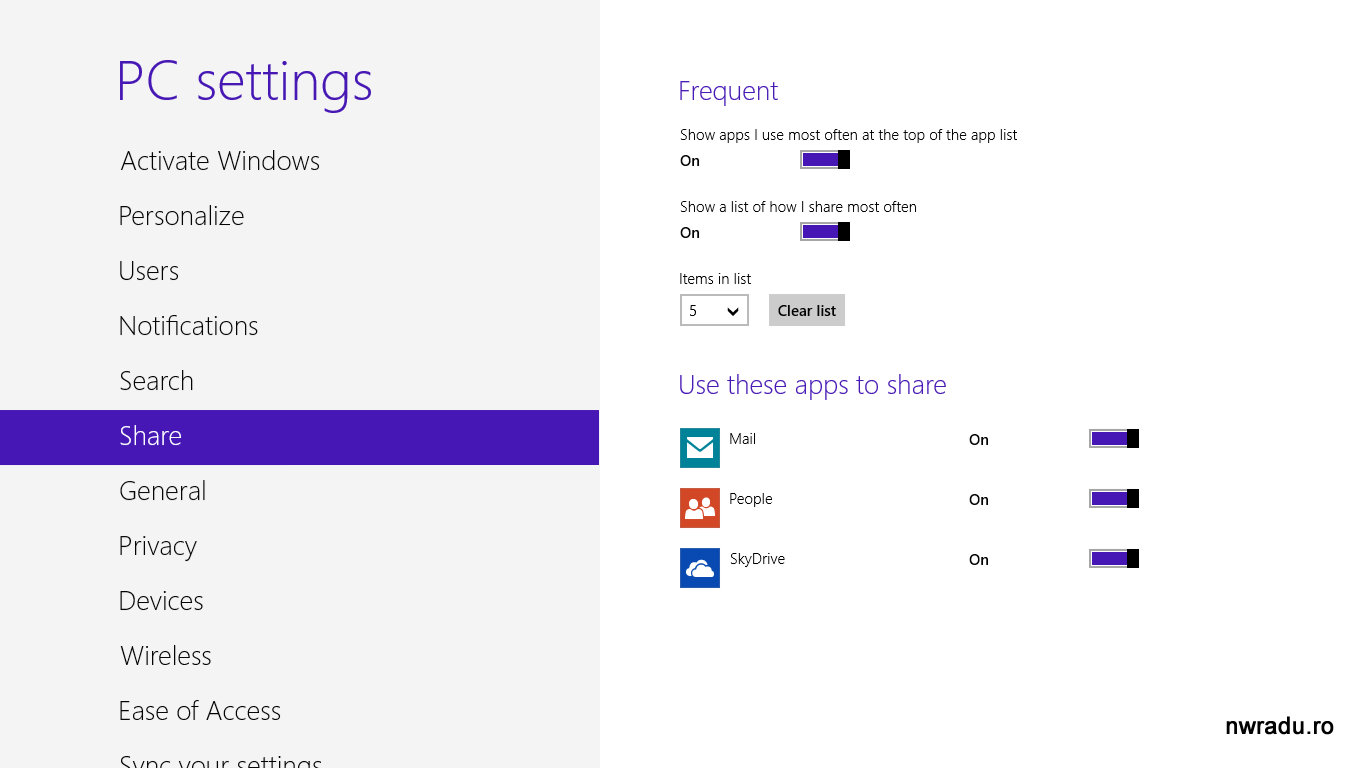Viewport: 1366px width, 768px height.
Task: Go to the Personalize section
Action: (181, 216)
